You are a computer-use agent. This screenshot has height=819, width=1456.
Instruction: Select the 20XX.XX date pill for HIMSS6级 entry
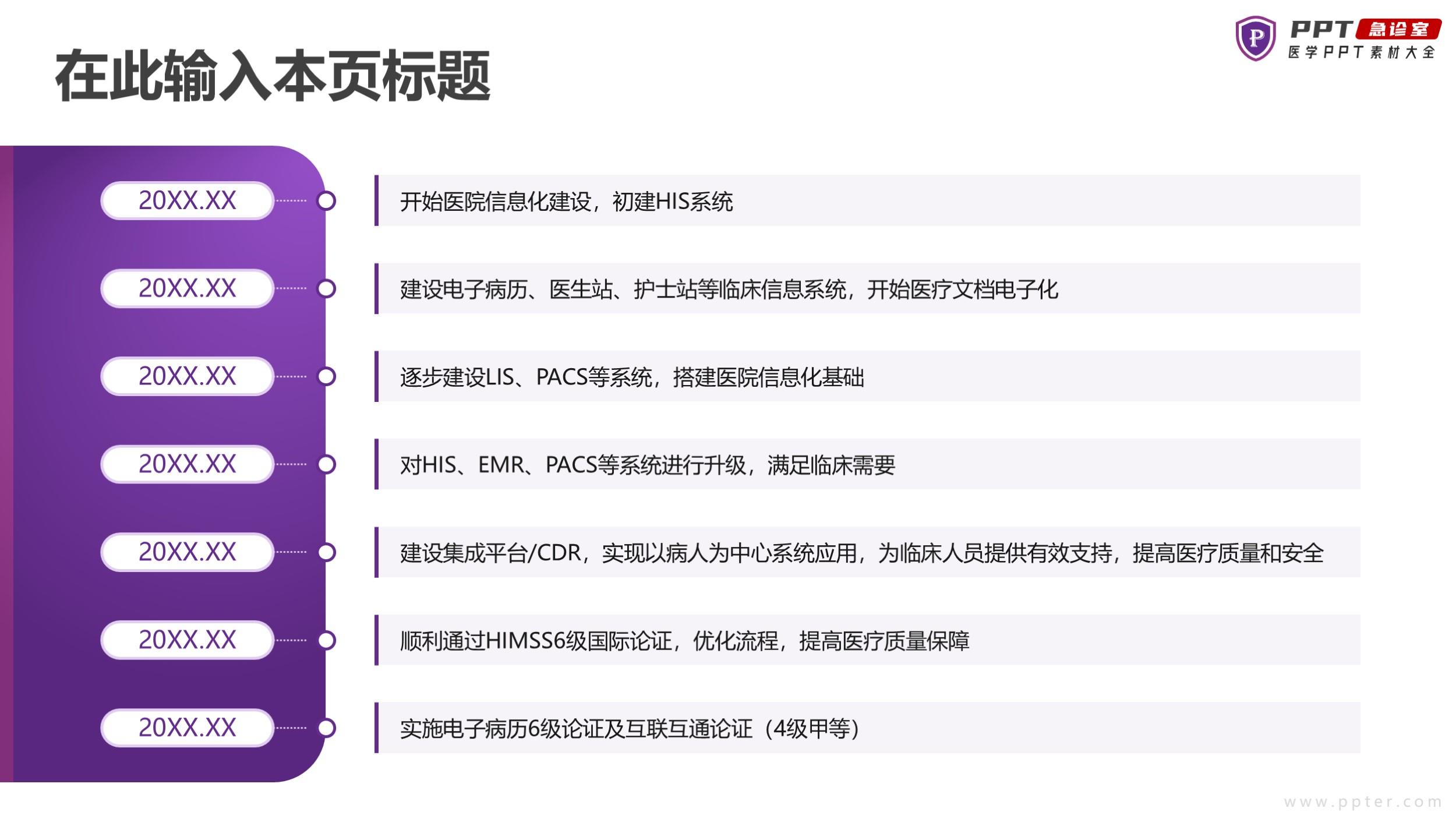pyautogui.click(x=187, y=640)
